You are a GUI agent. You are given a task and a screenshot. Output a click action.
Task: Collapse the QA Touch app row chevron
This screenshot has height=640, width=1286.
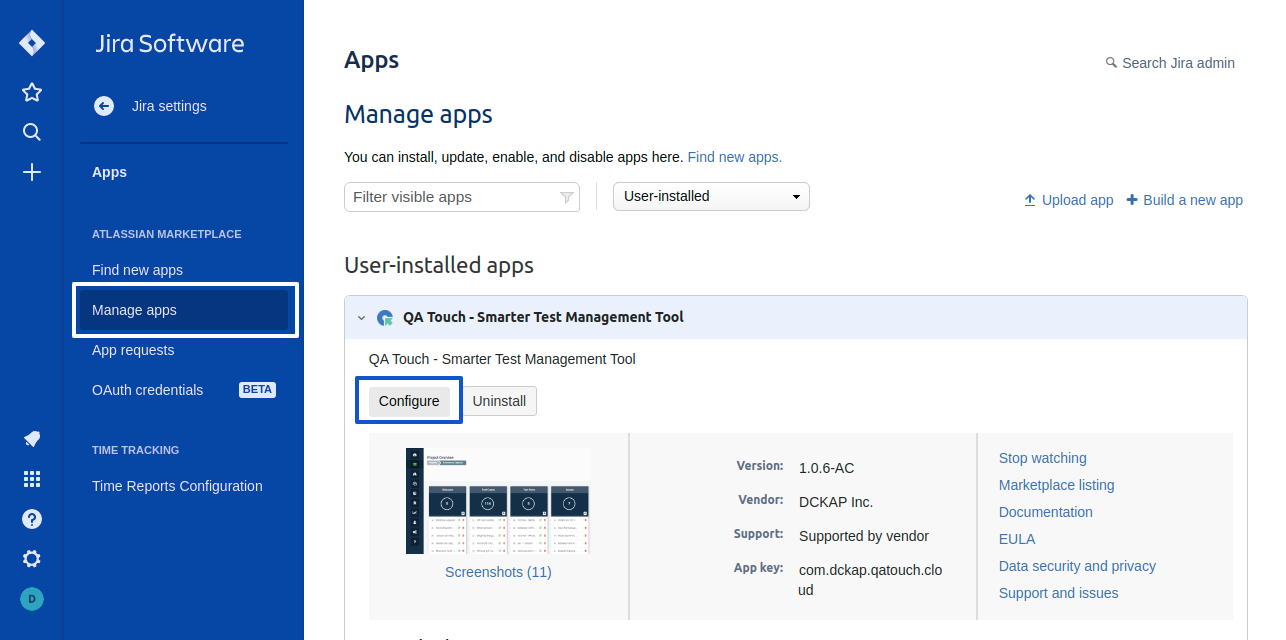click(x=361, y=318)
